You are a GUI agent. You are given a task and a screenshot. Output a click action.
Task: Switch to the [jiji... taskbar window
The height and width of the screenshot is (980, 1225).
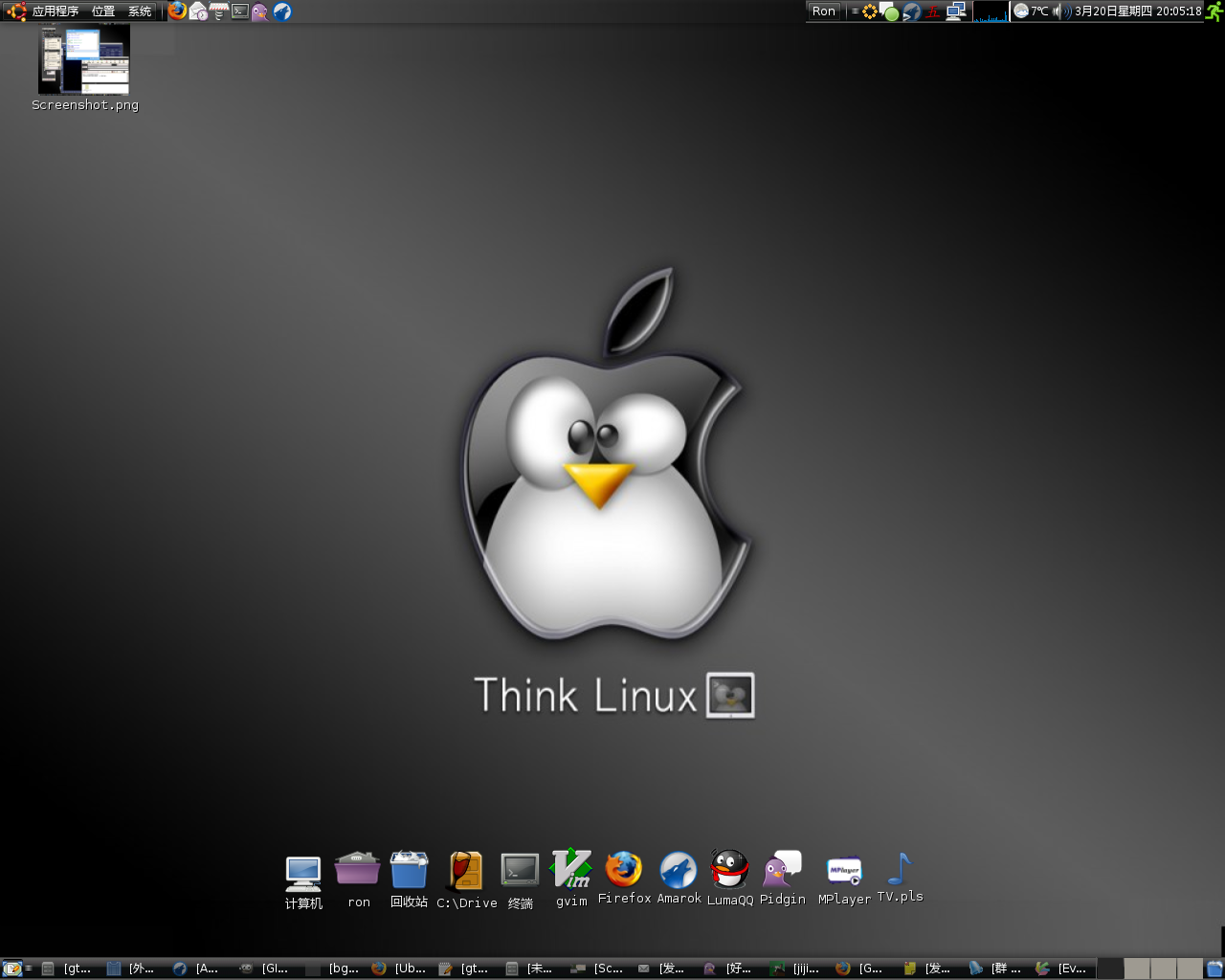797,969
